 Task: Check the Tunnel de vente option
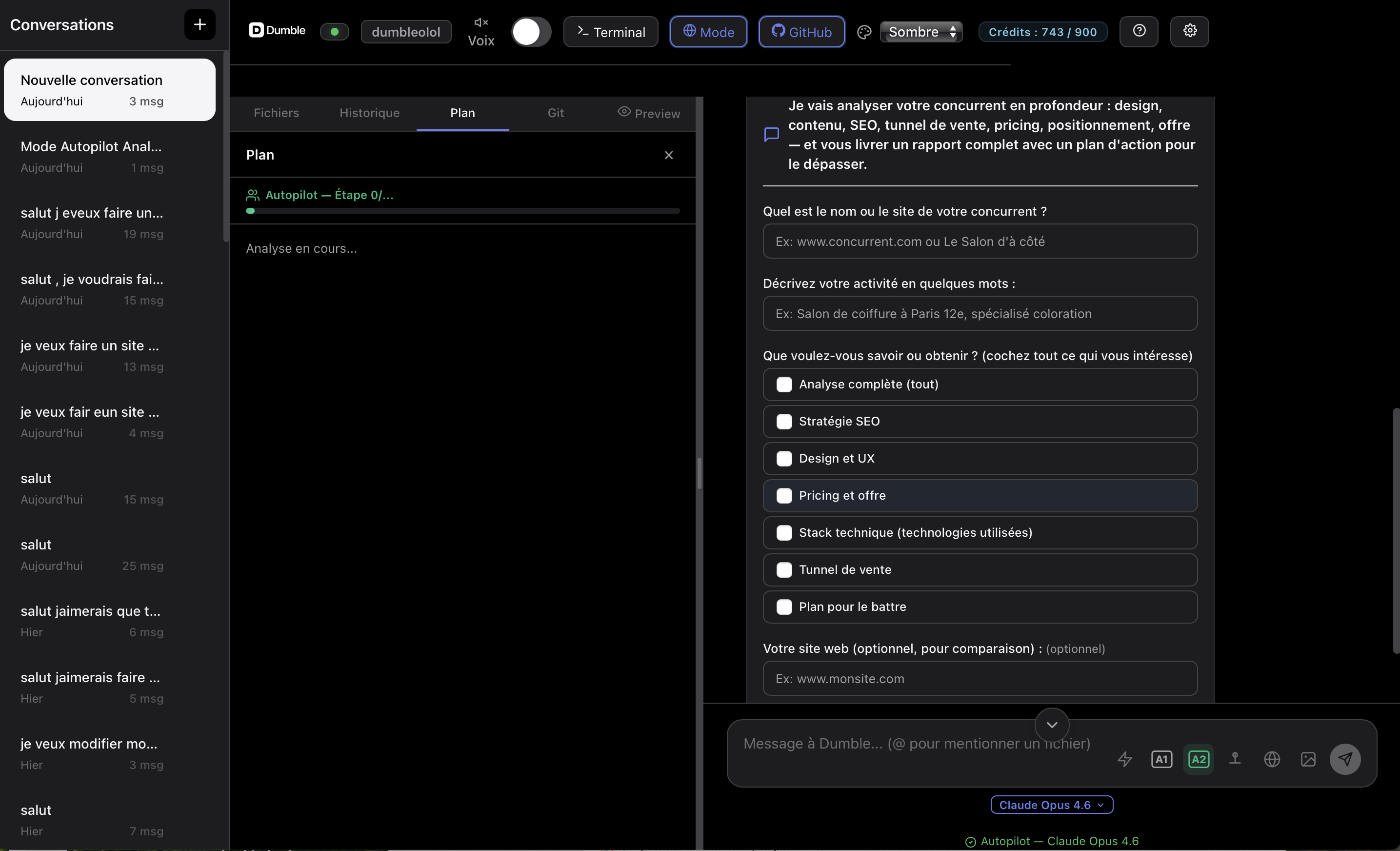pos(785,569)
